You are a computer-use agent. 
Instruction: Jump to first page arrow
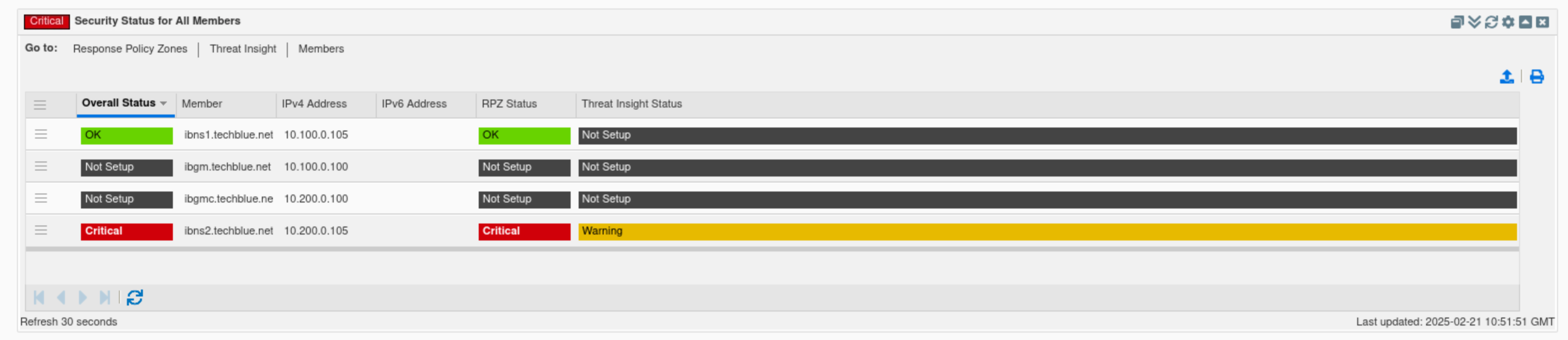click(39, 297)
